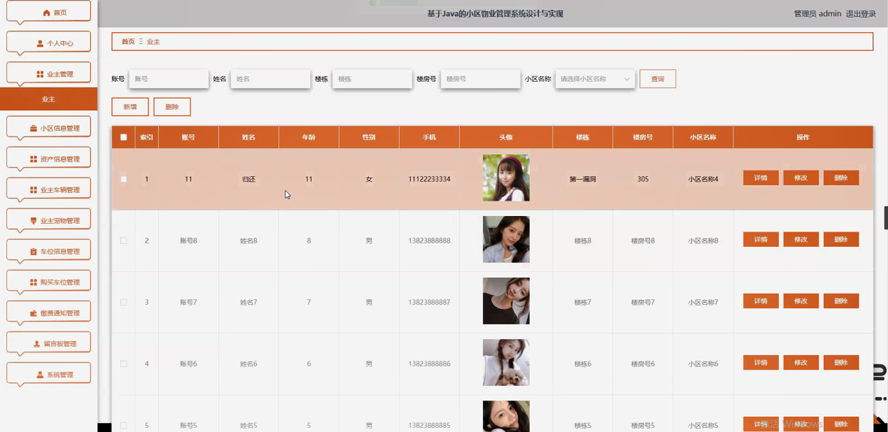Click the avatar photo in row 账号6

[506, 362]
